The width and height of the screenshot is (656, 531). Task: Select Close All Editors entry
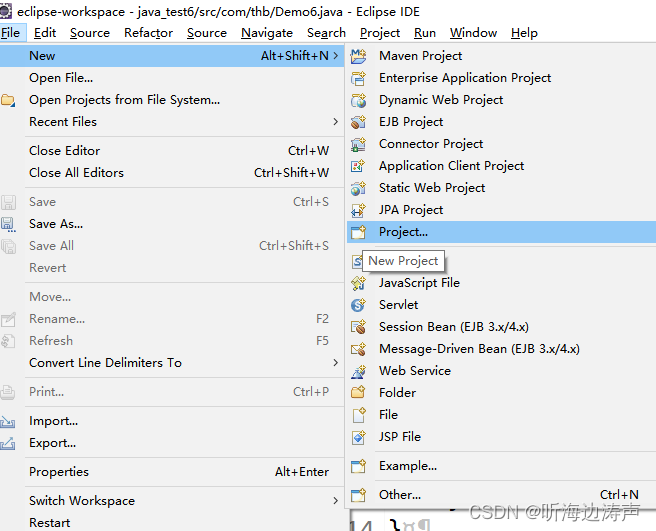pos(172,173)
